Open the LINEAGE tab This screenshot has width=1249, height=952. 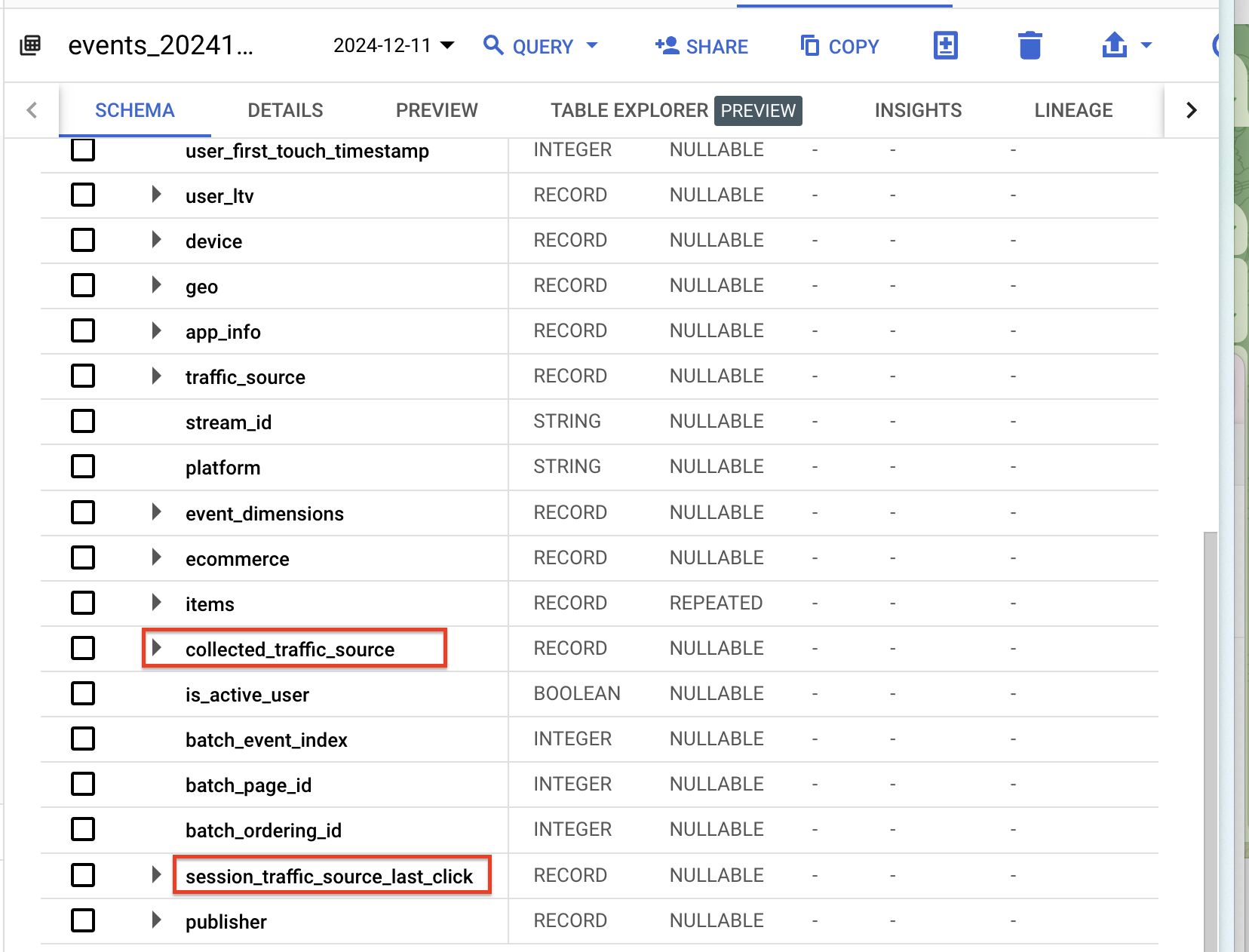[x=1073, y=110]
